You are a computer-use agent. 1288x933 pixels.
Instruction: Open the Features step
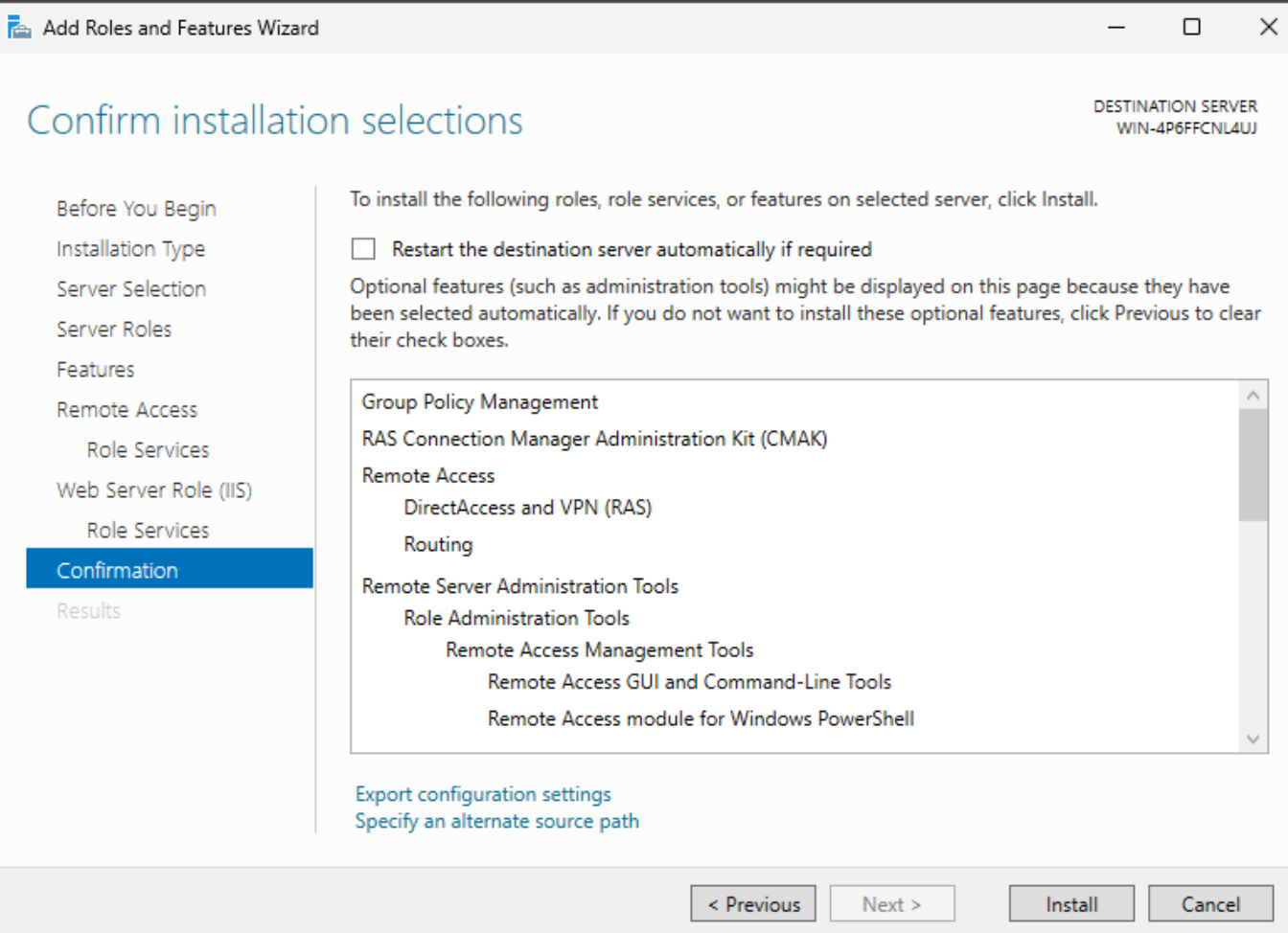click(x=96, y=370)
